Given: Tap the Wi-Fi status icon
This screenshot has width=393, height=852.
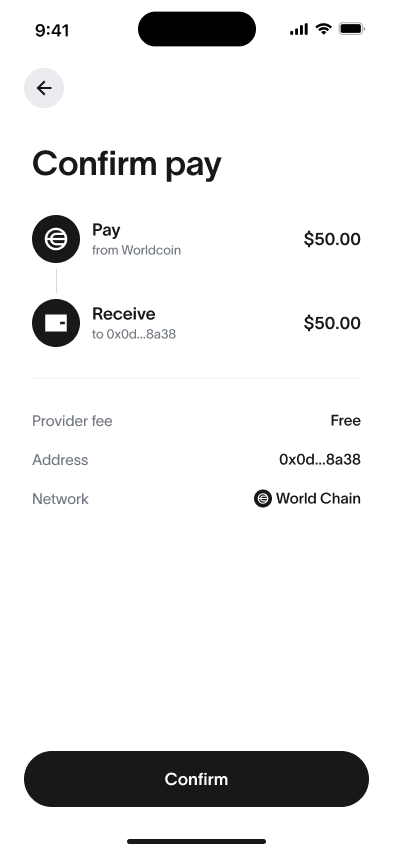Looking at the screenshot, I should [x=323, y=29].
